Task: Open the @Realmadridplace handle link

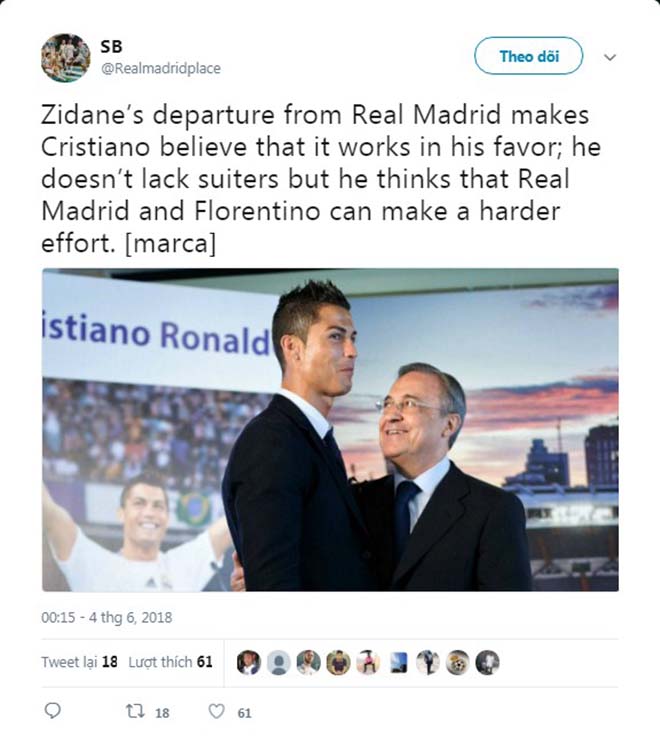Action: (160, 69)
